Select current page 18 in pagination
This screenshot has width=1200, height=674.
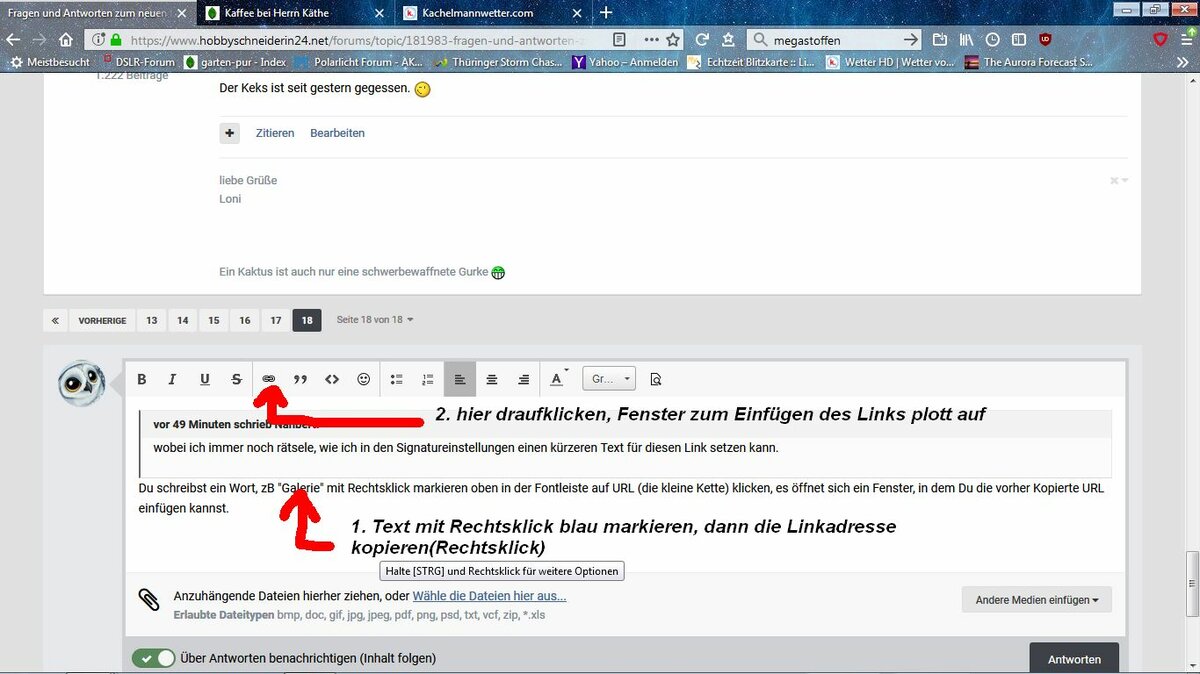pos(307,320)
